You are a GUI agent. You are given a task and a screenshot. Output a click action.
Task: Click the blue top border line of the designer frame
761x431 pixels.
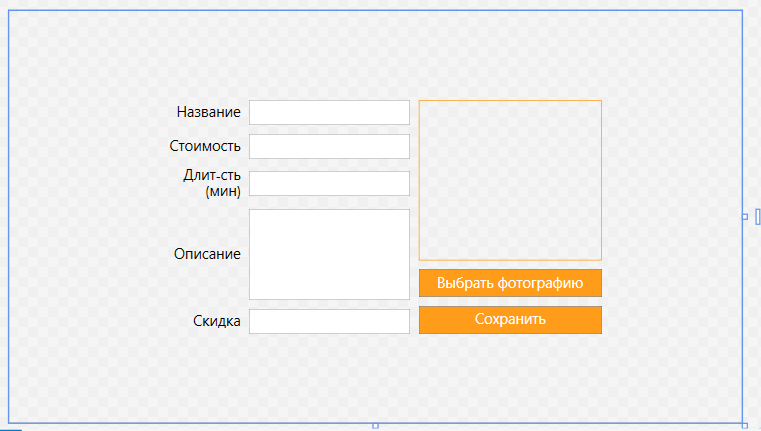[x=375, y=10]
